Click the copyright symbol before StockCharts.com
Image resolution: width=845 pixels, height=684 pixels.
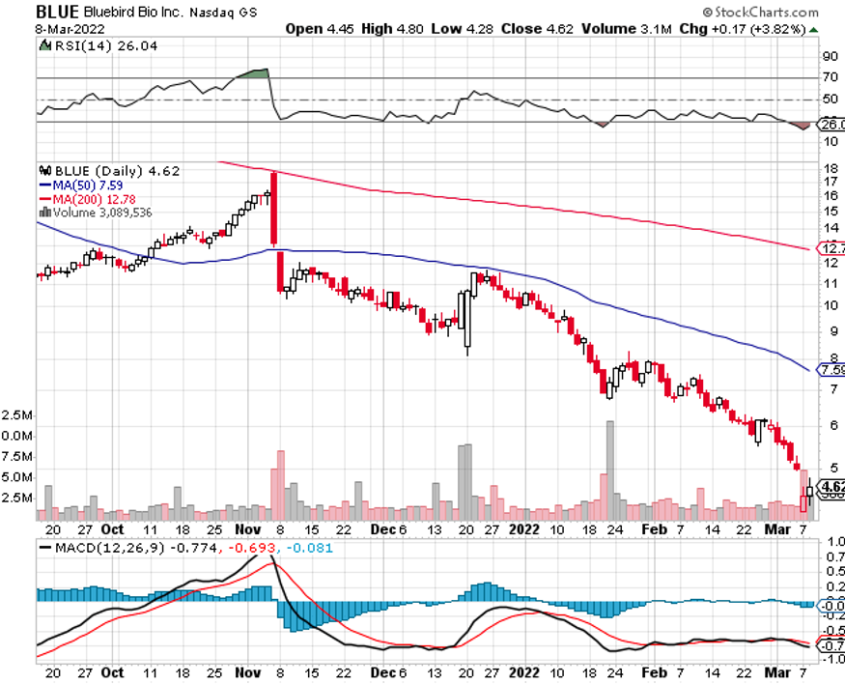point(706,14)
